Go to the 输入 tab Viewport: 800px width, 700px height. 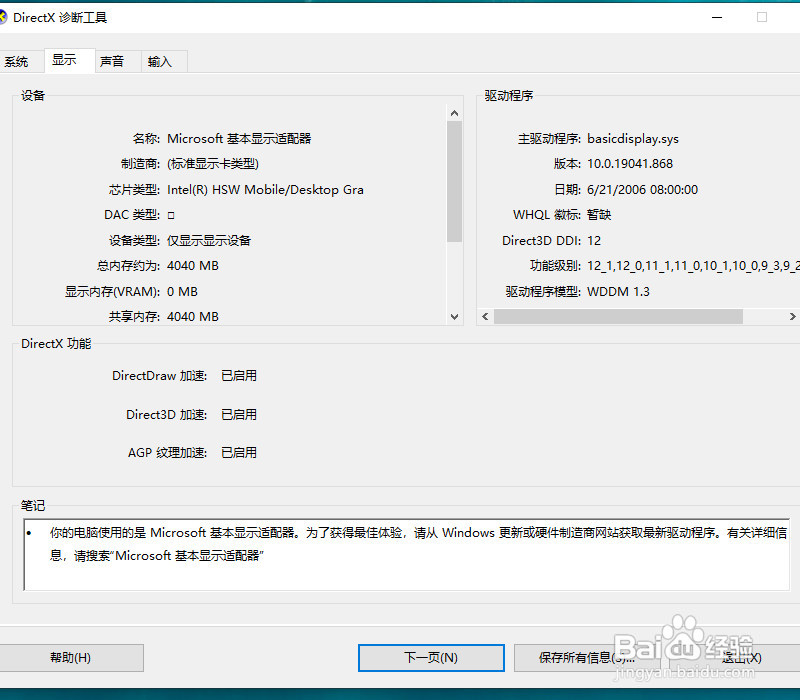point(164,62)
